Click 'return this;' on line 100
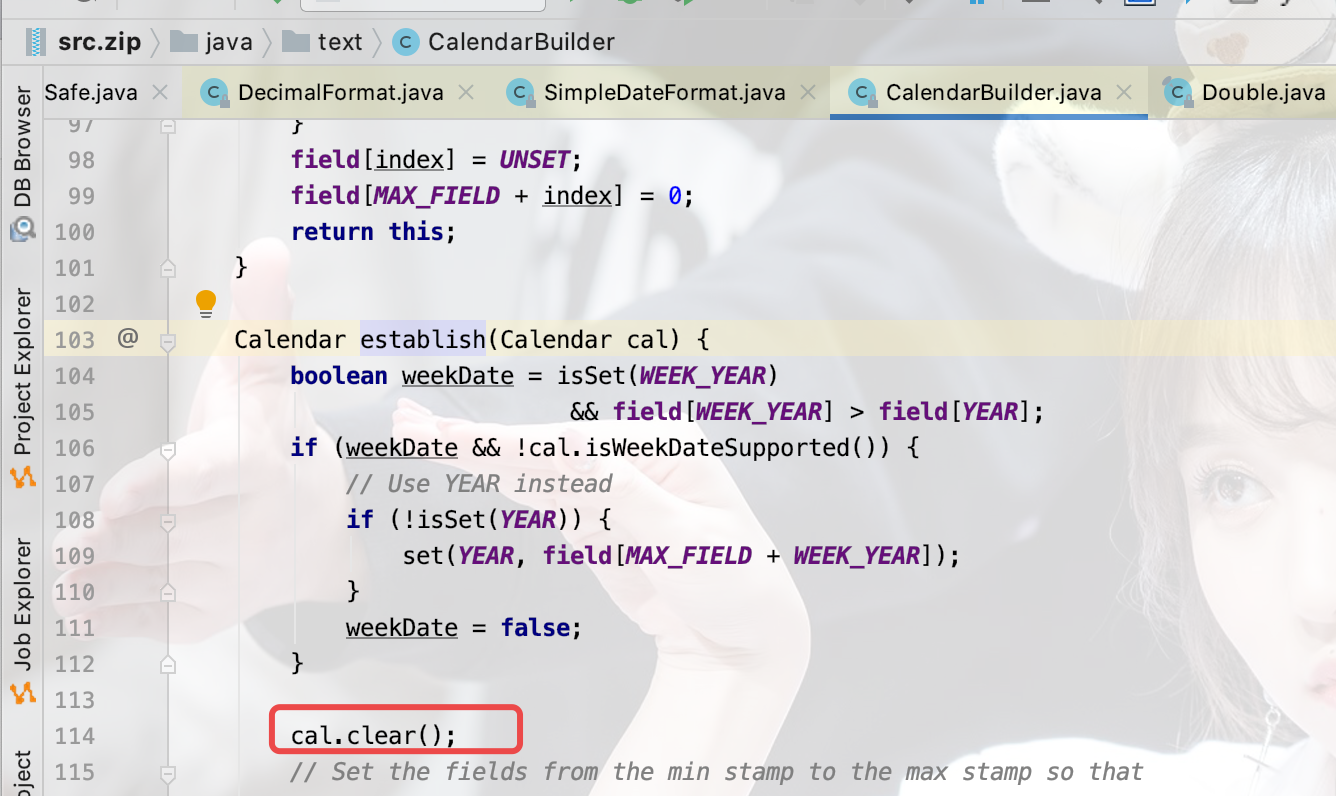Viewport: 1336px width, 796px height. click(373, 232)
